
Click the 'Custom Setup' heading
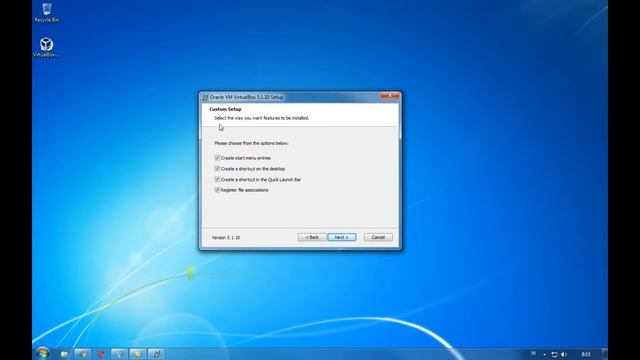click(x=225, y=109)
